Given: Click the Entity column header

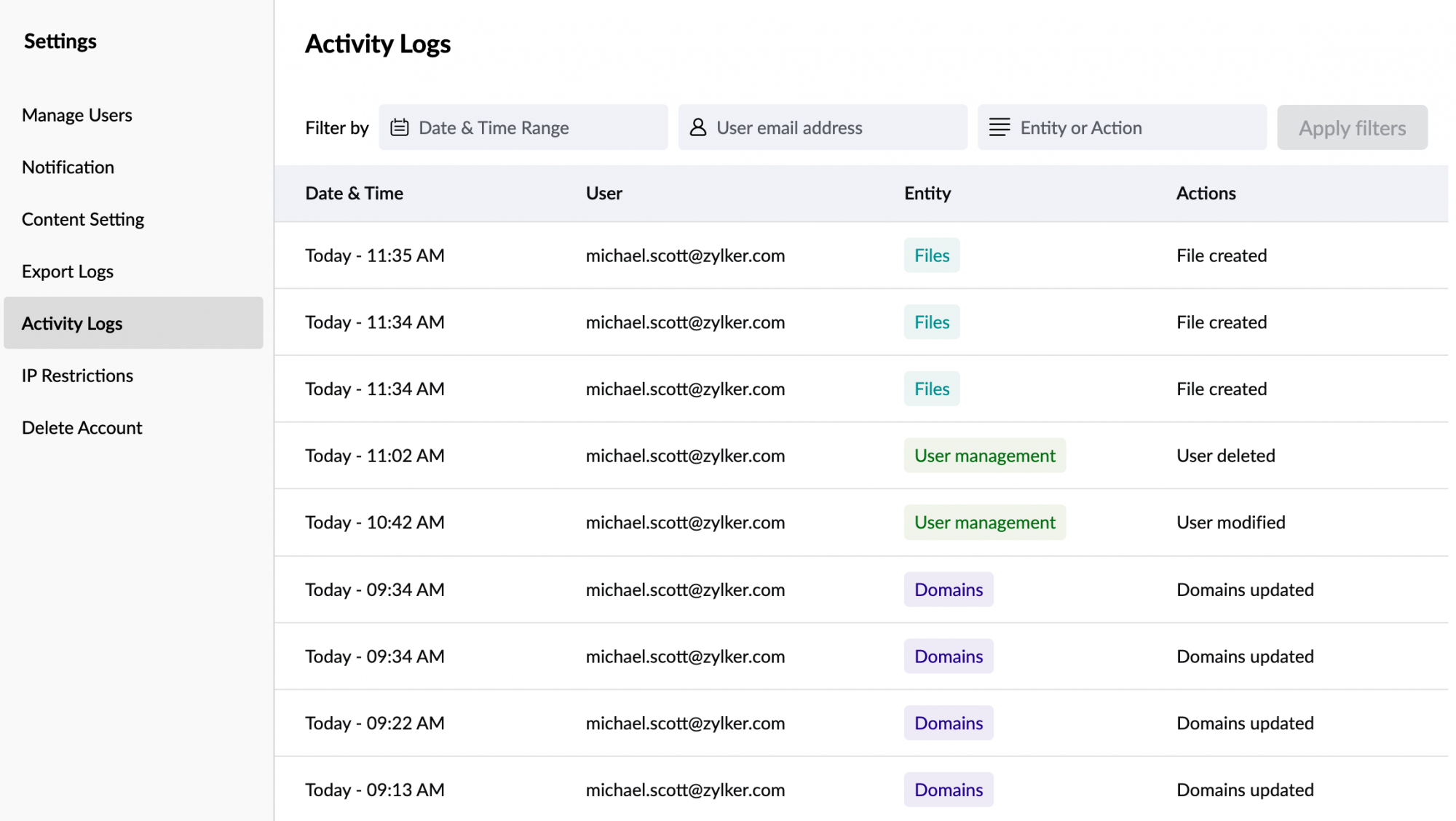Looking at the screenshot, I should (x=926, y=193).
